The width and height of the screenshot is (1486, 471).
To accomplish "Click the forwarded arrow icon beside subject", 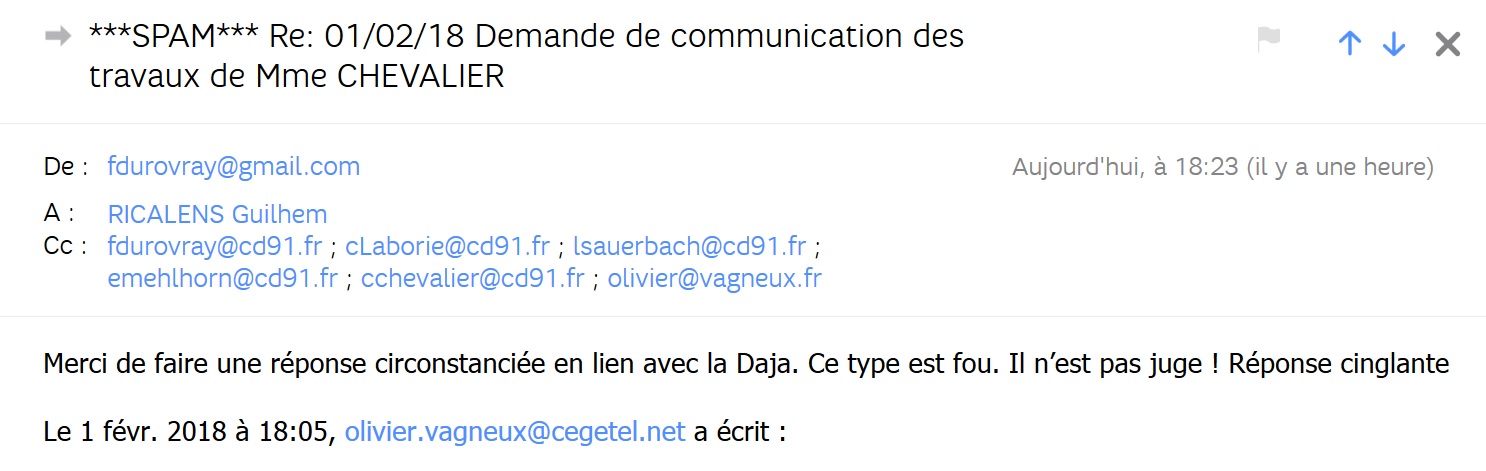I will 58,36.
